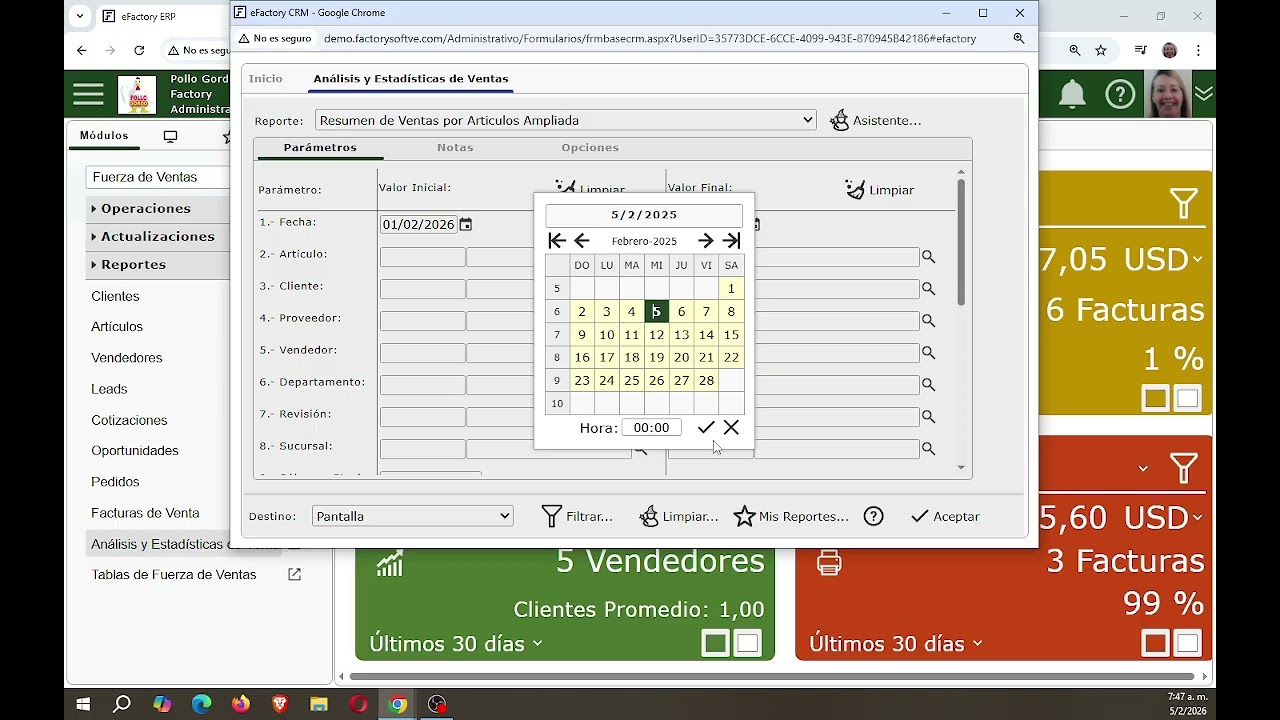Open help question mark in report footer
Image resolution: width=1280 pixels, height=720 pixels.
pos(874,516)
